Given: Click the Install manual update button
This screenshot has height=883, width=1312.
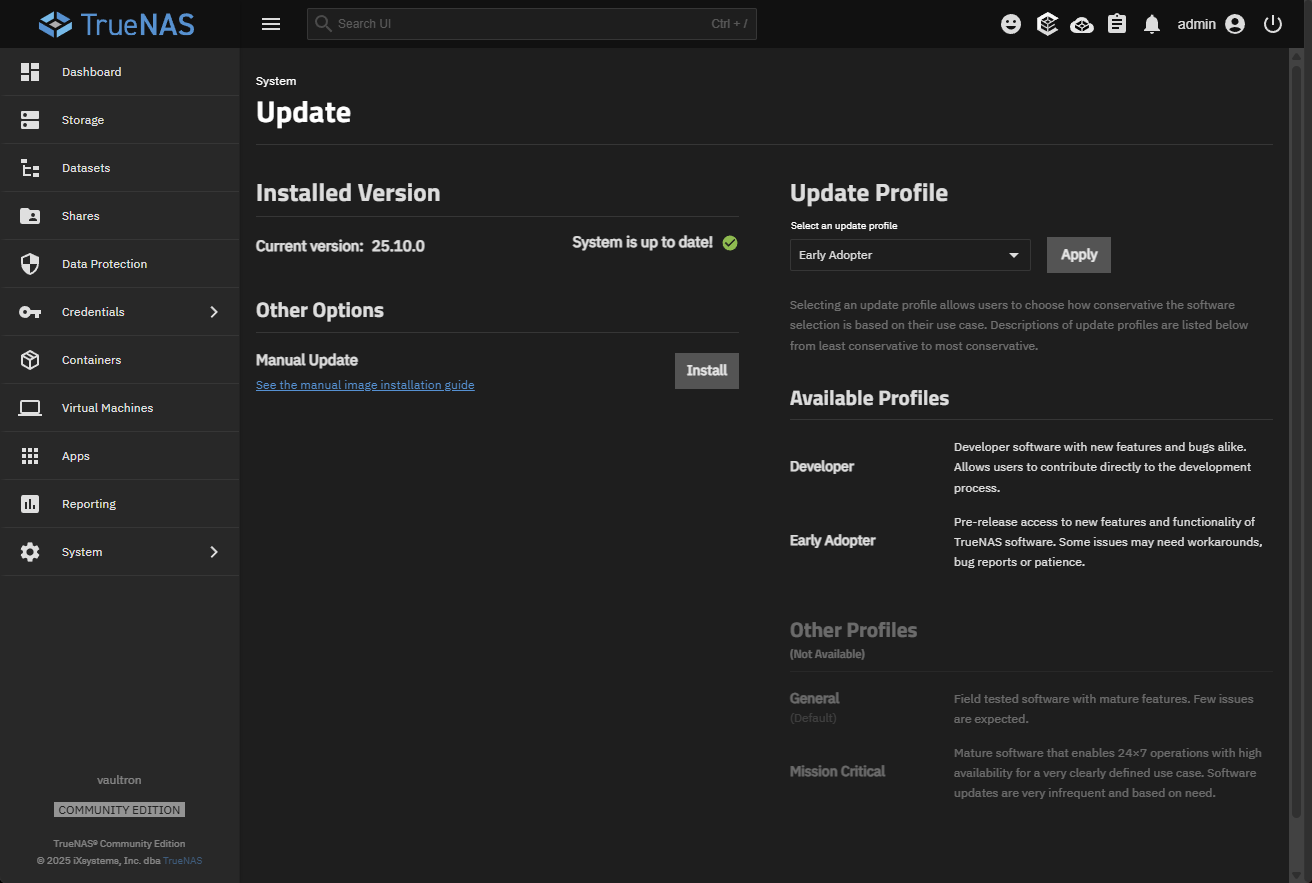Looking at the screenshot, I should pos(706,371).
